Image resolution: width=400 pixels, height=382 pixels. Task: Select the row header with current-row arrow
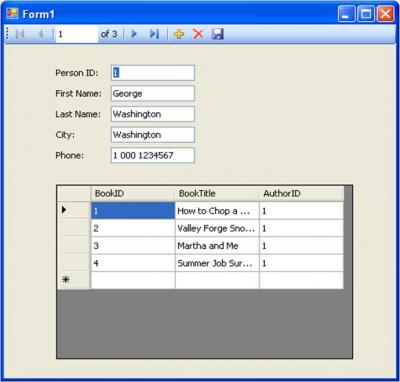tap(74, 211)
